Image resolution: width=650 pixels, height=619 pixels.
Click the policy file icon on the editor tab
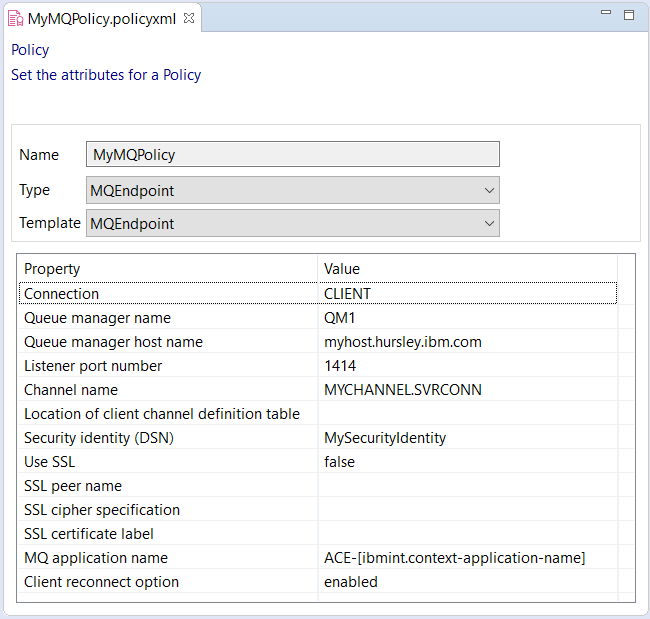pos(15,18)
